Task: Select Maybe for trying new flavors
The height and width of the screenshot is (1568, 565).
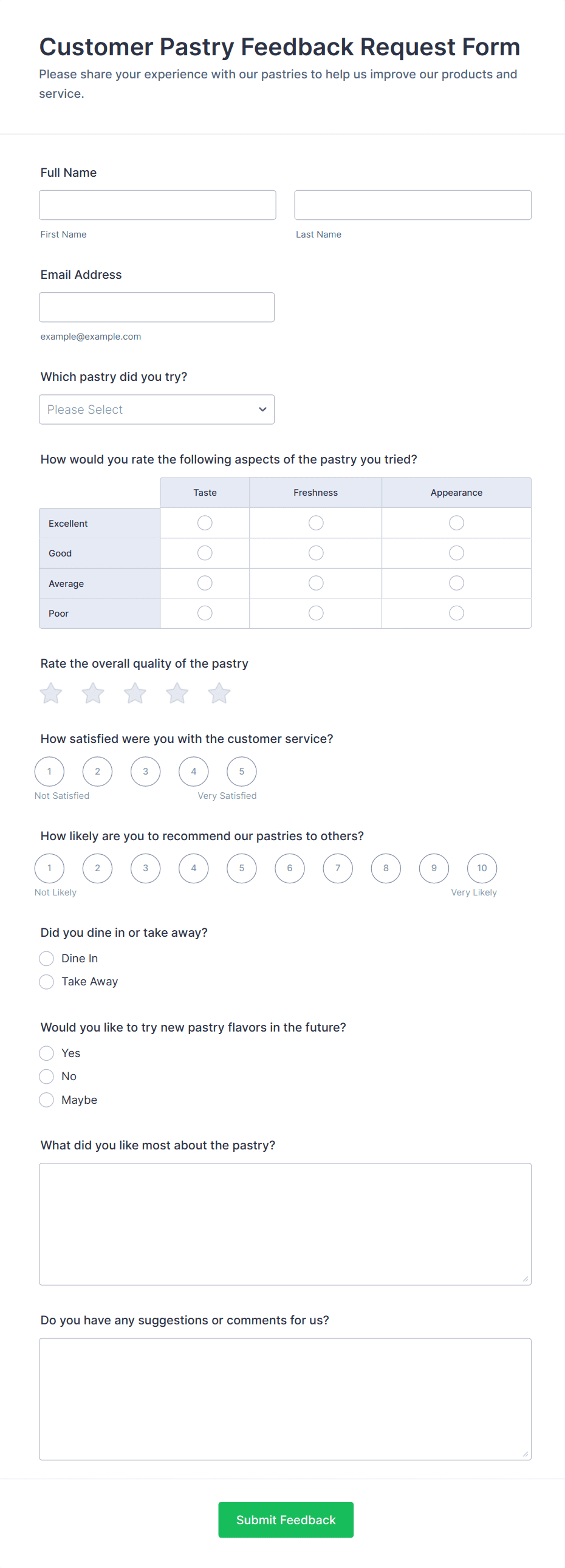Action: tap(46, 1100)
